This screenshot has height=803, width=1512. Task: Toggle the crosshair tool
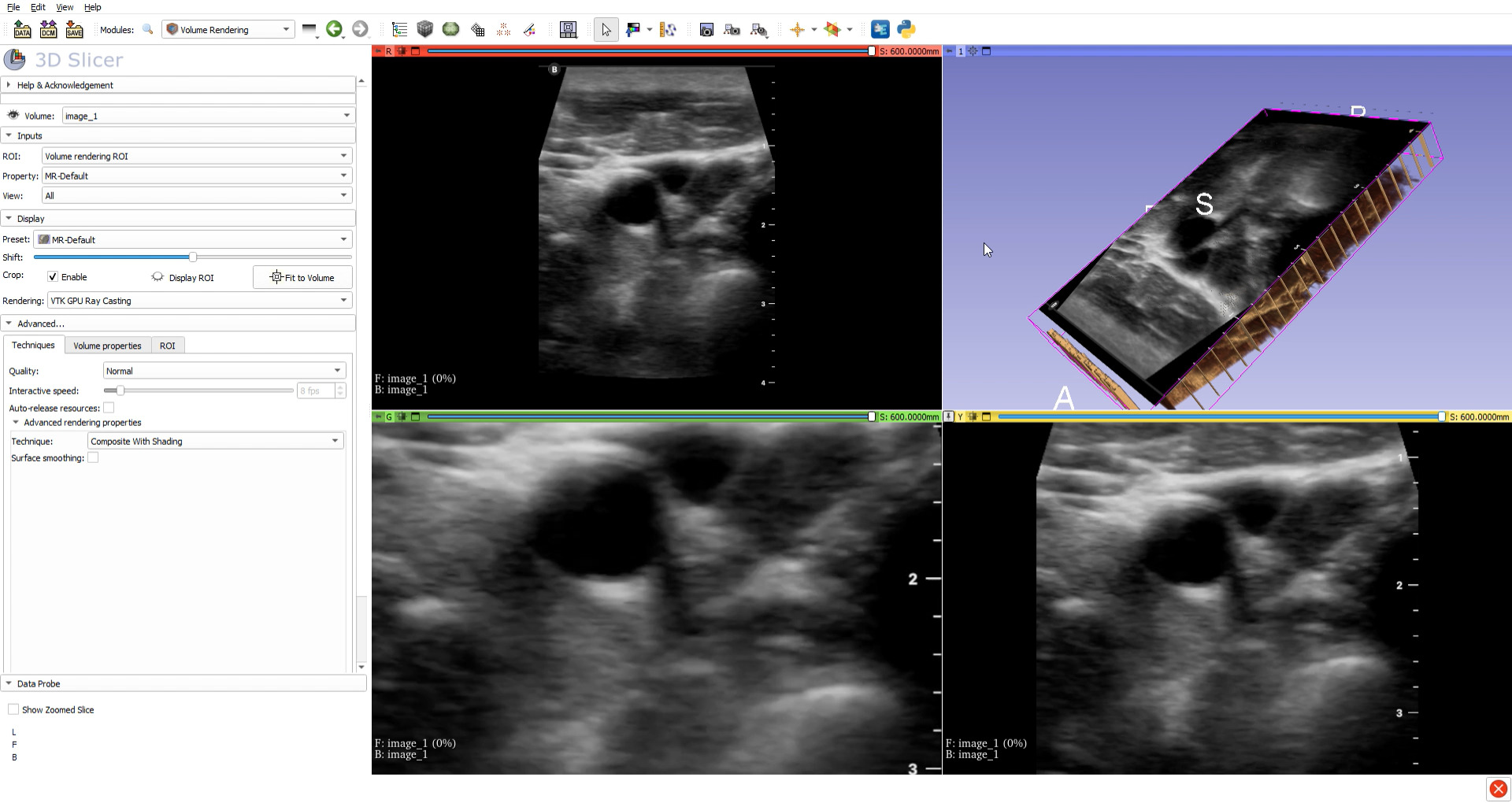[x=797, y=30]
